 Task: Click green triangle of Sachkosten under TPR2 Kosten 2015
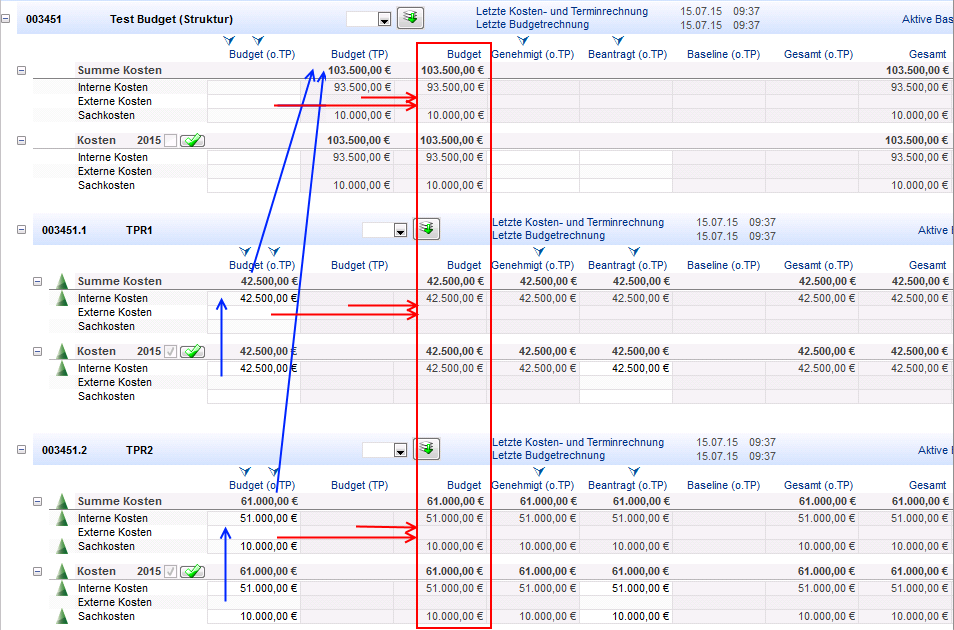61,616
